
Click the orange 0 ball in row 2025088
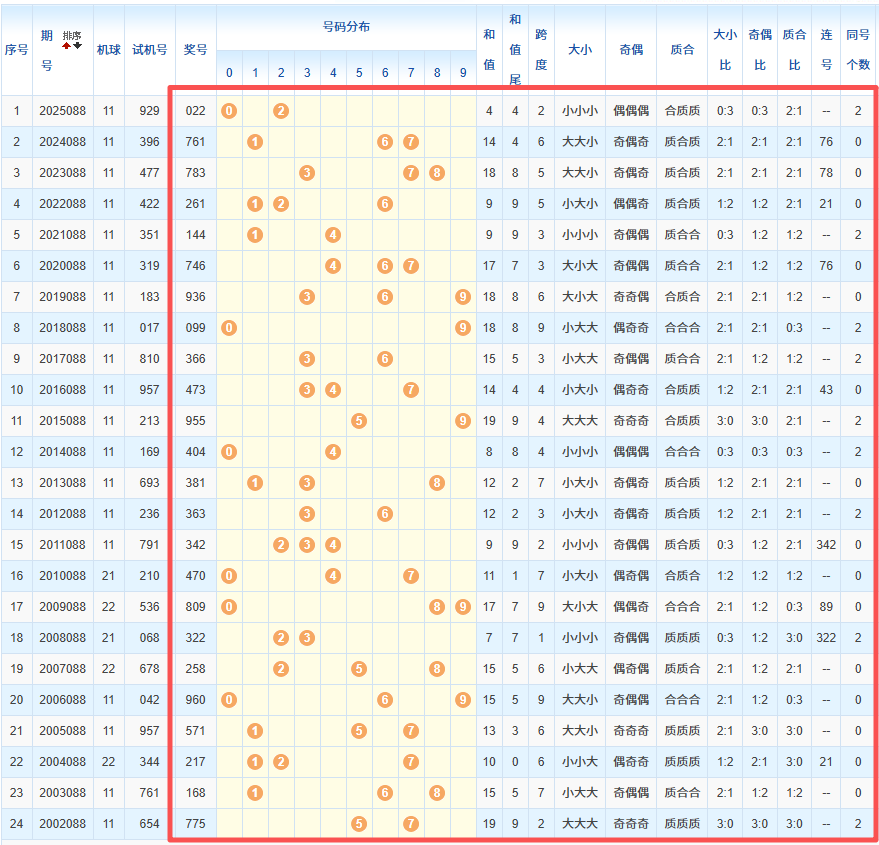click(229, 110)
